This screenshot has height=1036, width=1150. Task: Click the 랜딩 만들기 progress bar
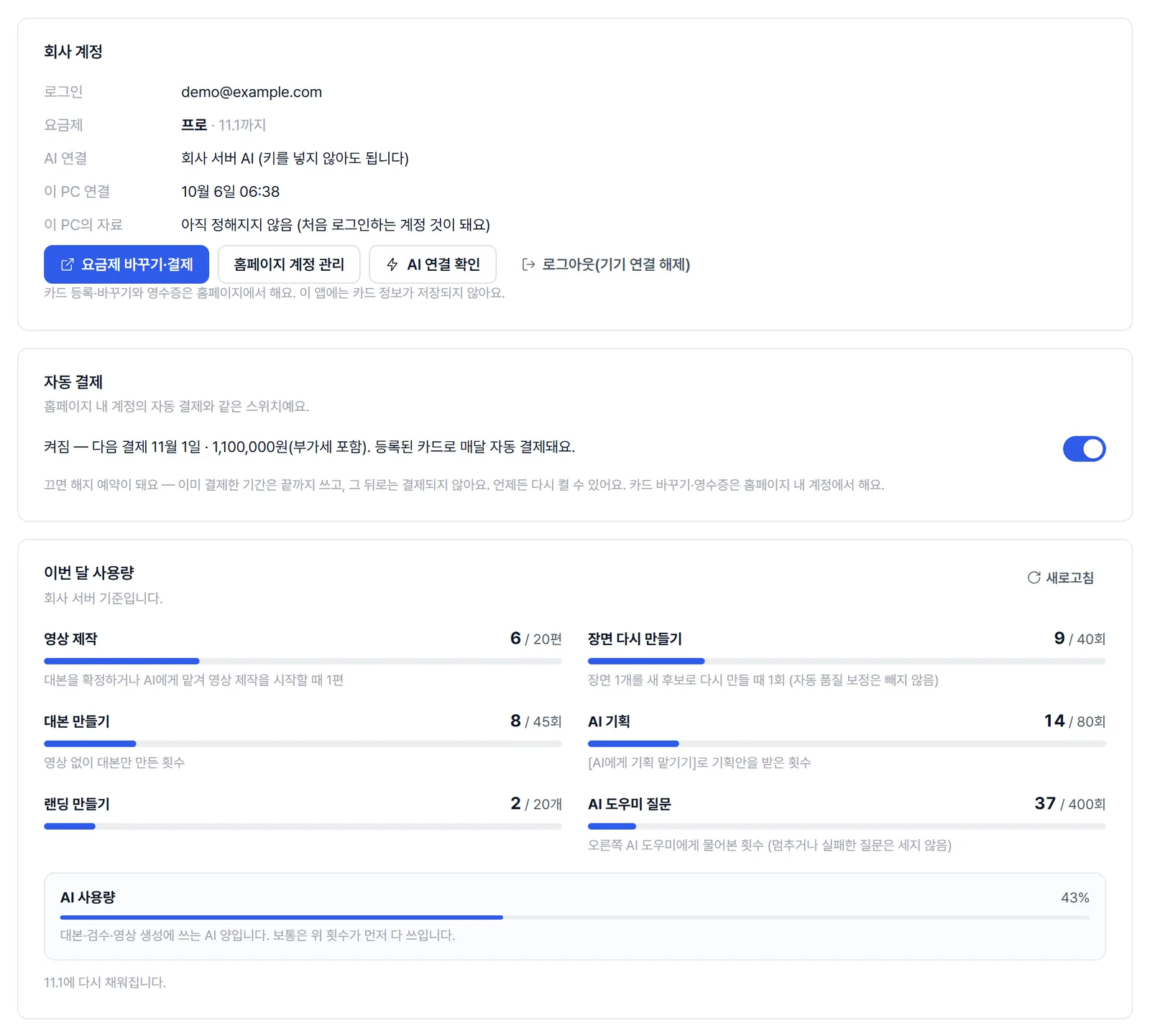[303, 826]
